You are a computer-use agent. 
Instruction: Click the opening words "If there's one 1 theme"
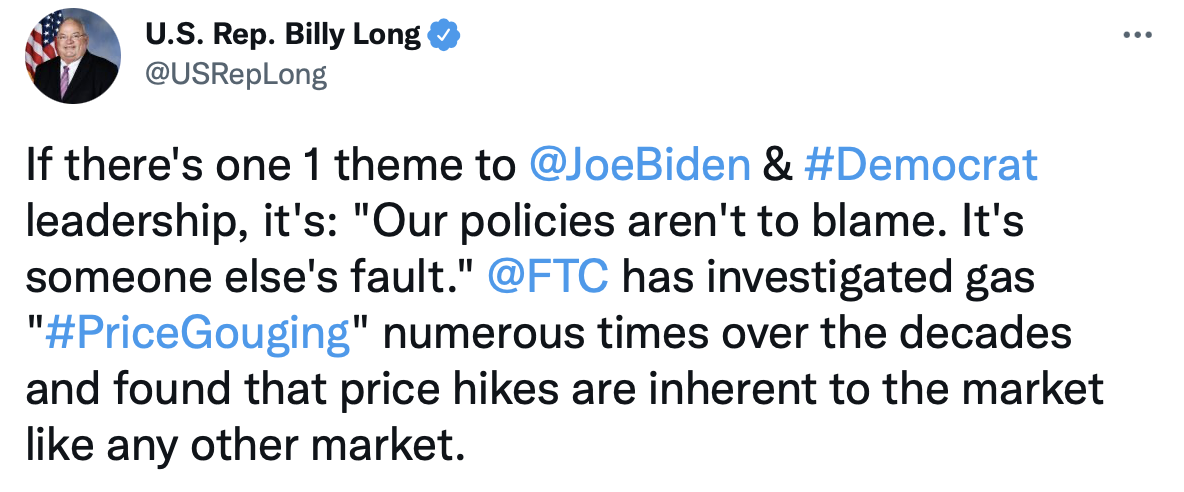pyautogui.click(x=271, y=167)
